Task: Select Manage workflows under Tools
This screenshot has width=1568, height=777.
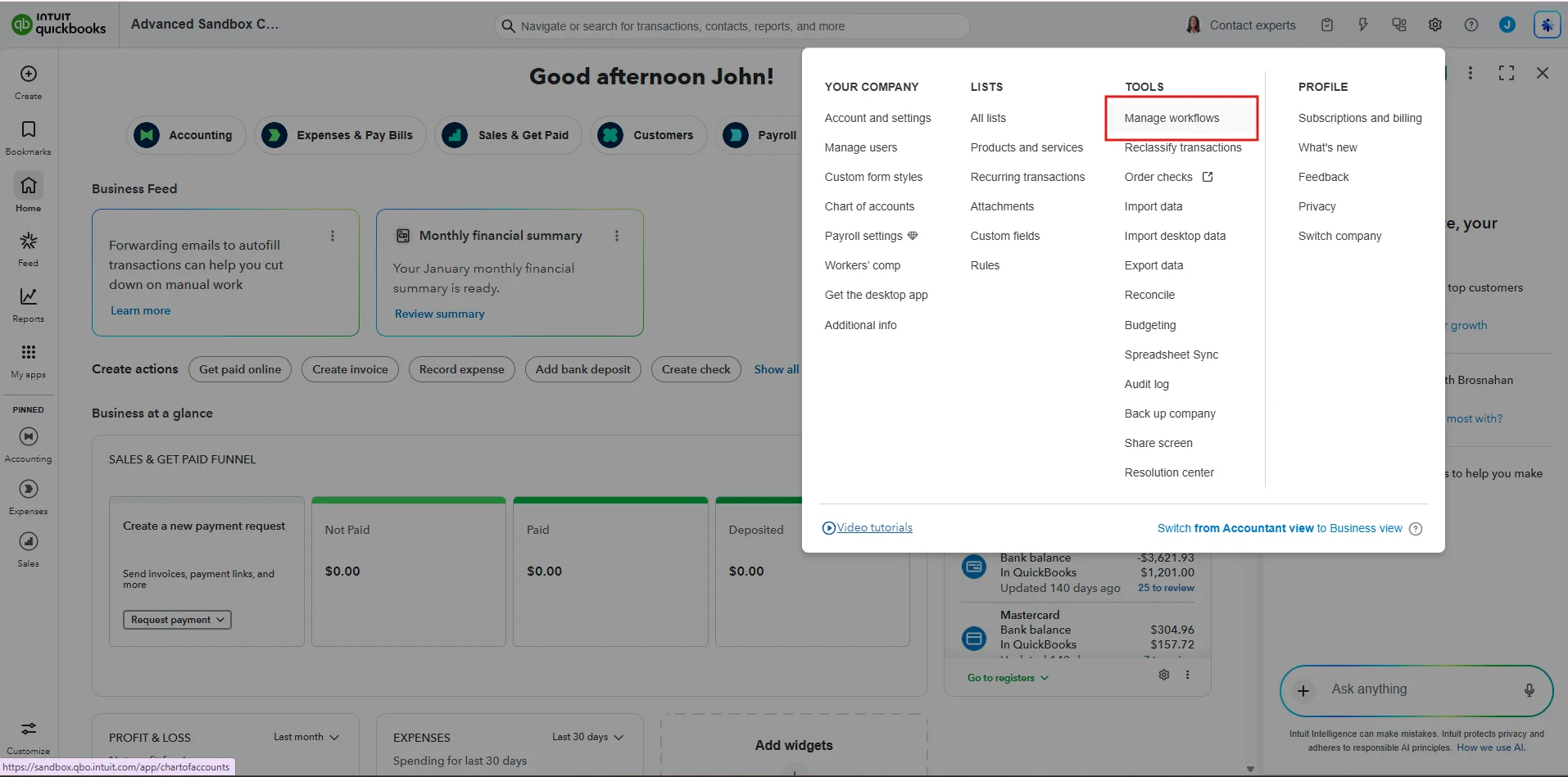Action: [x=1171, y=118]
